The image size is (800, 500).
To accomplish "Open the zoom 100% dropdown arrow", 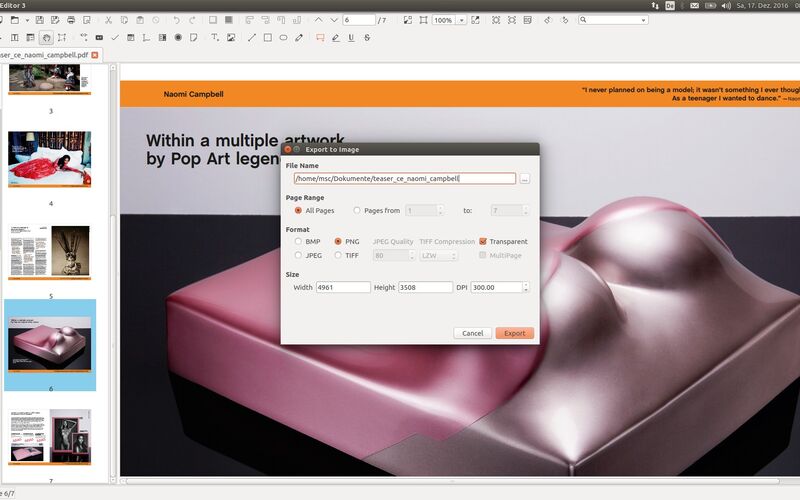I will coord(461,20).
